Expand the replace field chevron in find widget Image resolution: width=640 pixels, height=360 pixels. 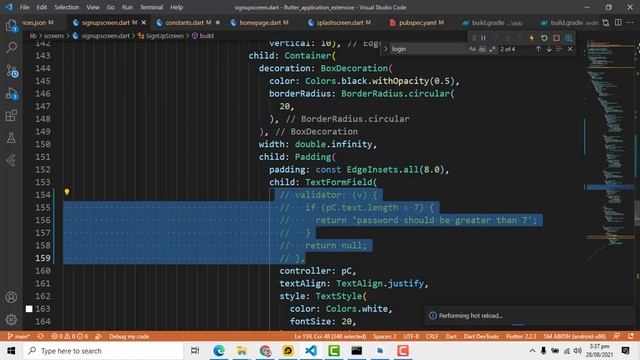(386, 49)
